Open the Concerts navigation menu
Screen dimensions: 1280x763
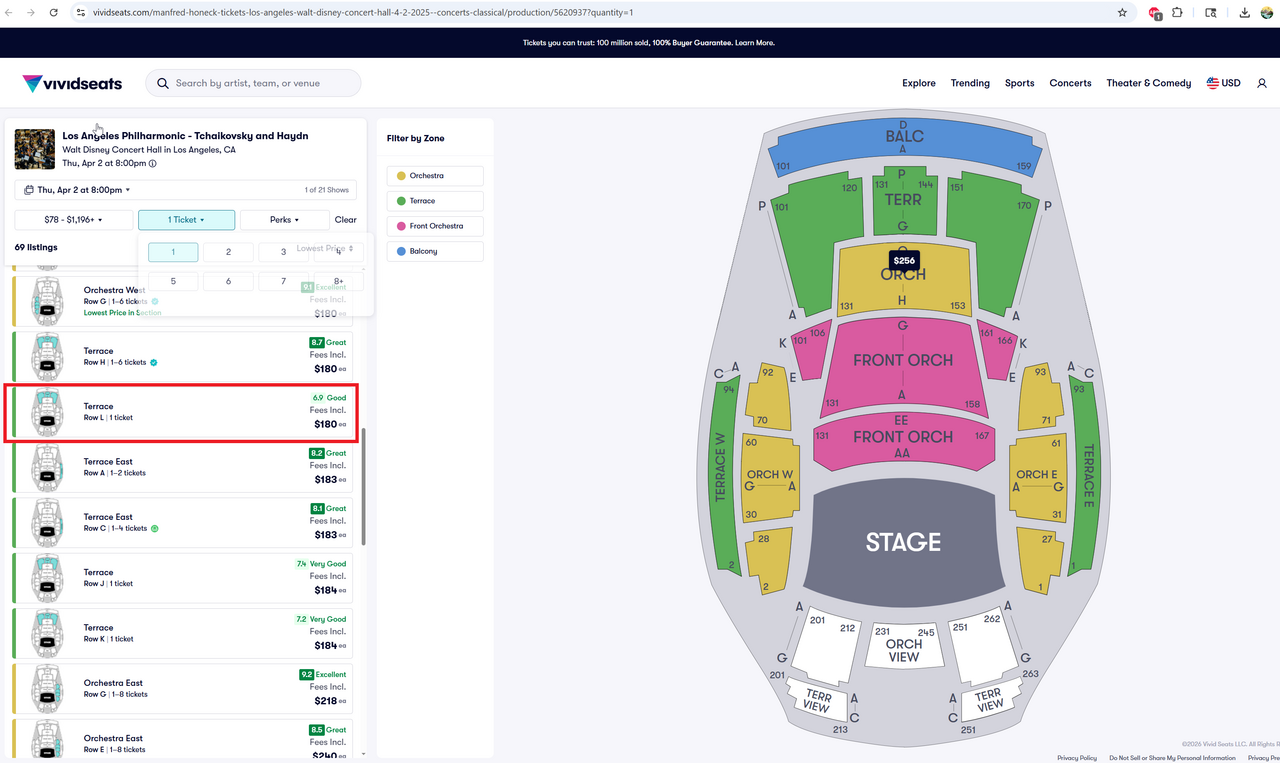1070,83
